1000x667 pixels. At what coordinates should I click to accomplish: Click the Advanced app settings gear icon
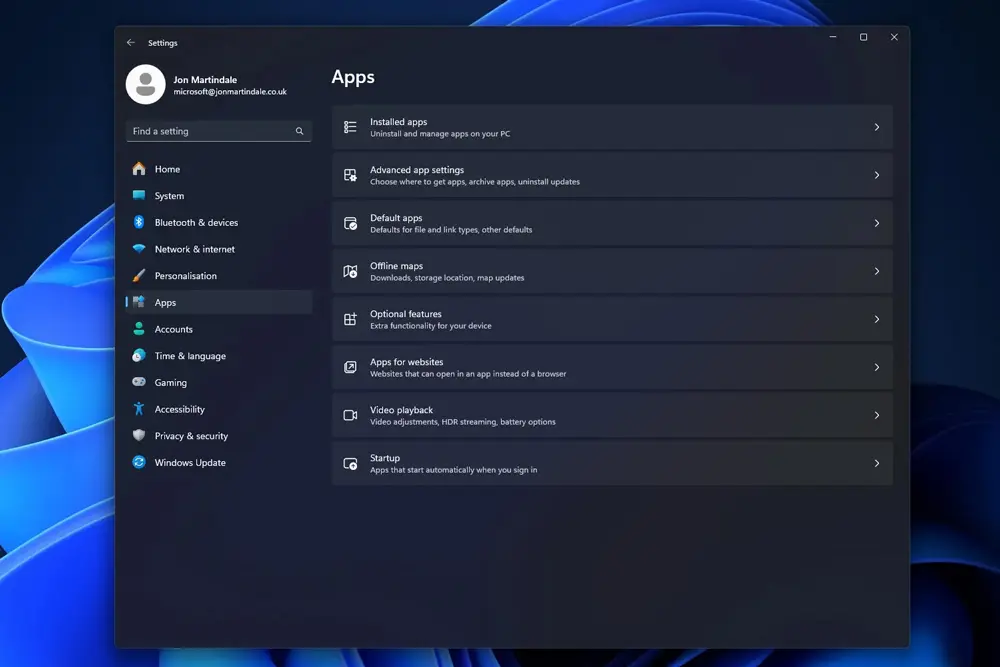(x=350, y=175)
